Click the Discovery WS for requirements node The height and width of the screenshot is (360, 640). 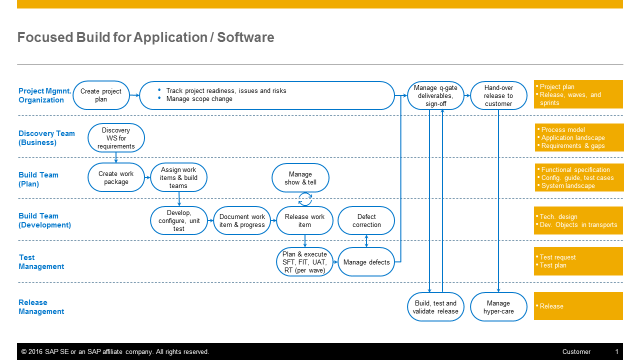pyautogui.click(x=116, y=138)
